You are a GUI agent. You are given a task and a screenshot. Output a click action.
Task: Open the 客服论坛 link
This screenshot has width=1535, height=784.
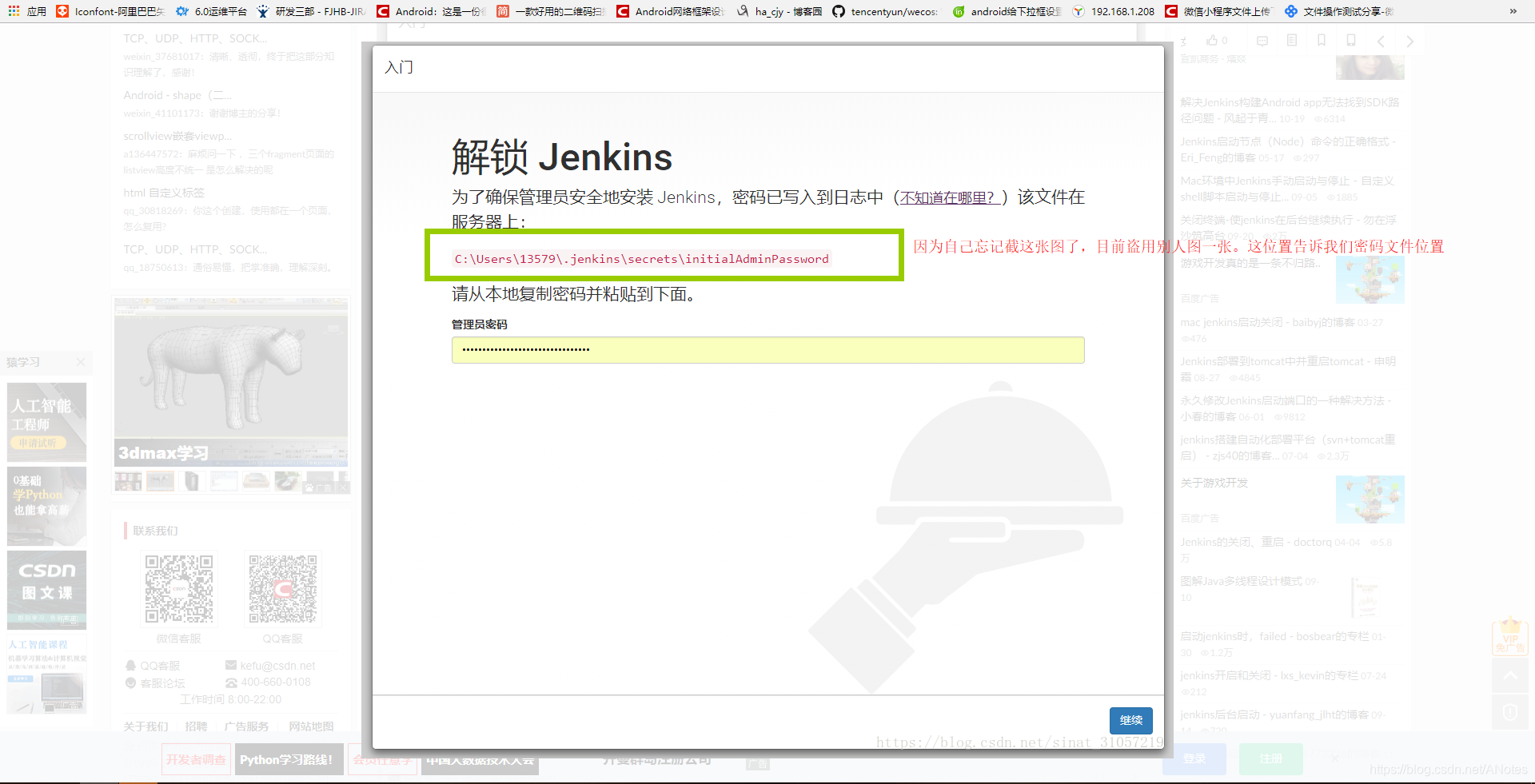click(x=155, y=683)
